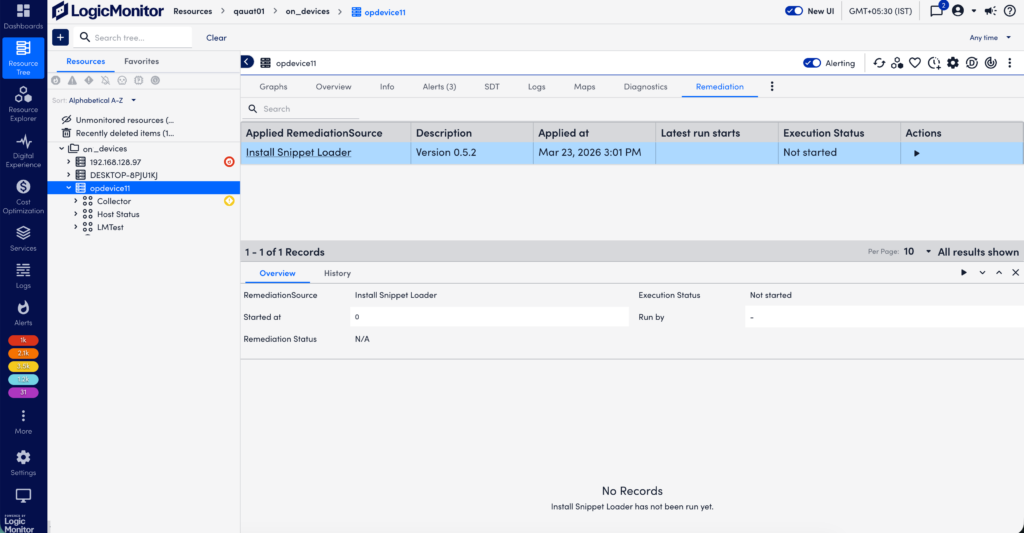Open Digital Experience section
This screenshot has height=533, width=1024.
[x=23, y=151]
